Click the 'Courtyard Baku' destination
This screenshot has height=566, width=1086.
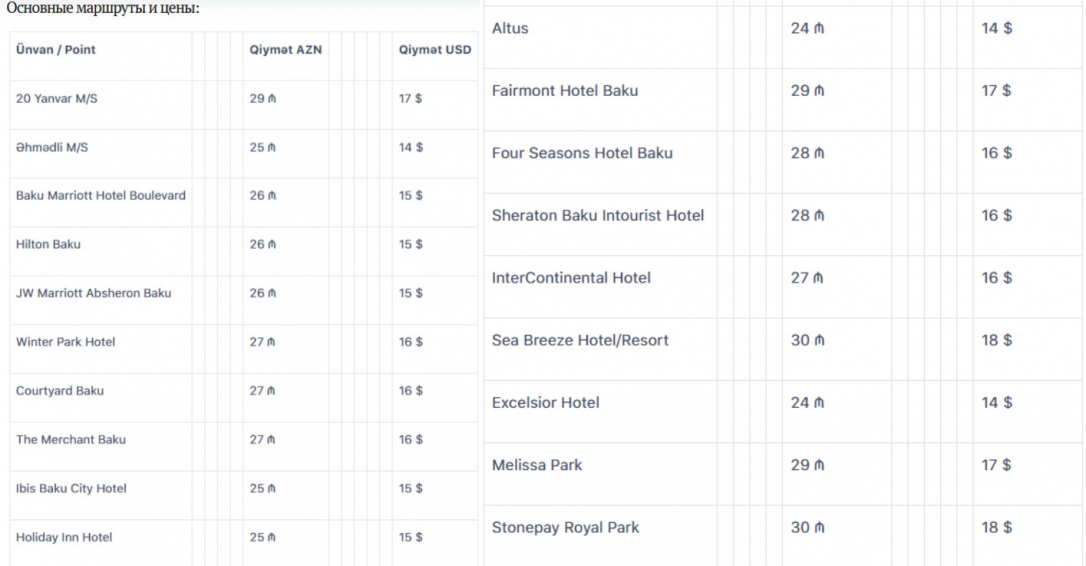coord(60,390)
